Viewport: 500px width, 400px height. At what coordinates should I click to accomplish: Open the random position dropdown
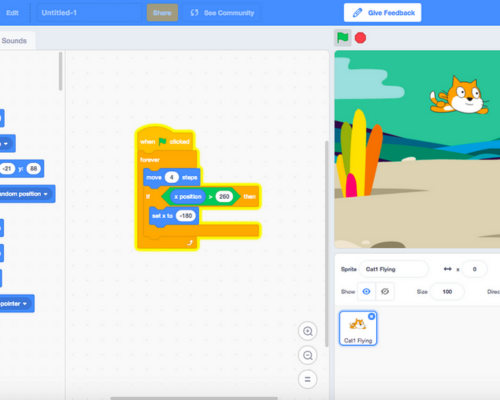pyautogui.click(x=46, y=194)
